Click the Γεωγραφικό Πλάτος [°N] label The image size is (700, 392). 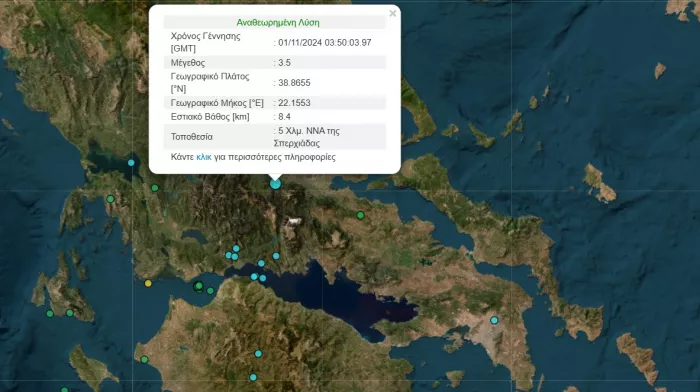(210, 83)
